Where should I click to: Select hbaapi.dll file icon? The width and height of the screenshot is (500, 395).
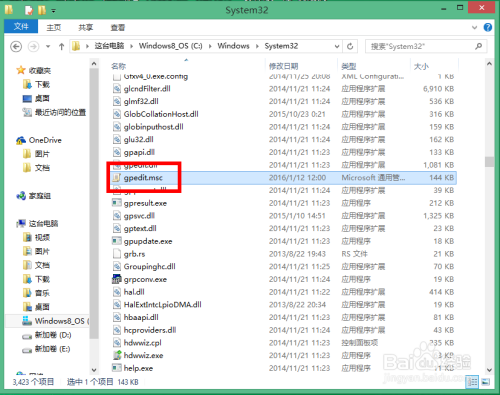click(116, 317)
